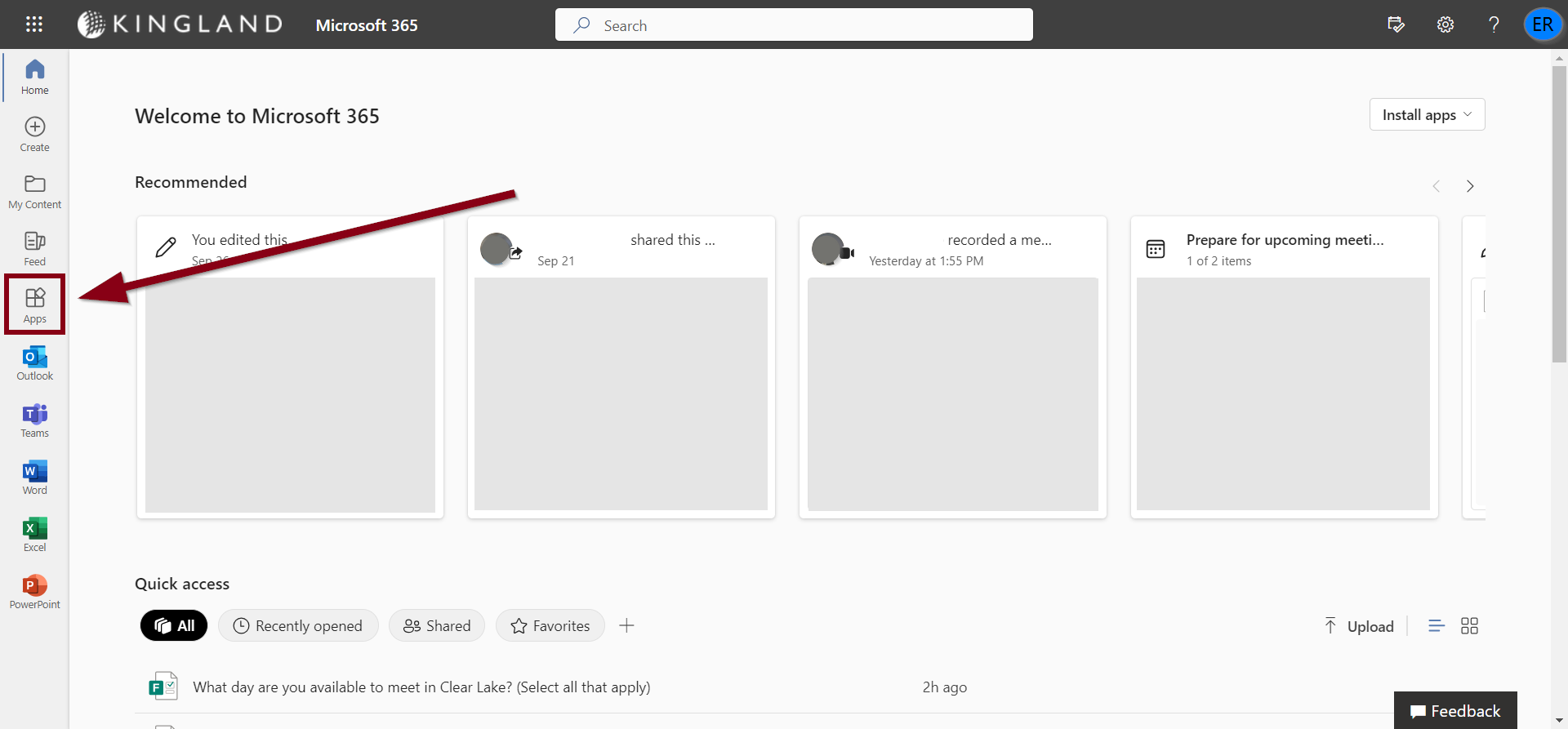The image size is (1568, 729).
Task: Open the Clear Lake meeting form
Action: 421,687
